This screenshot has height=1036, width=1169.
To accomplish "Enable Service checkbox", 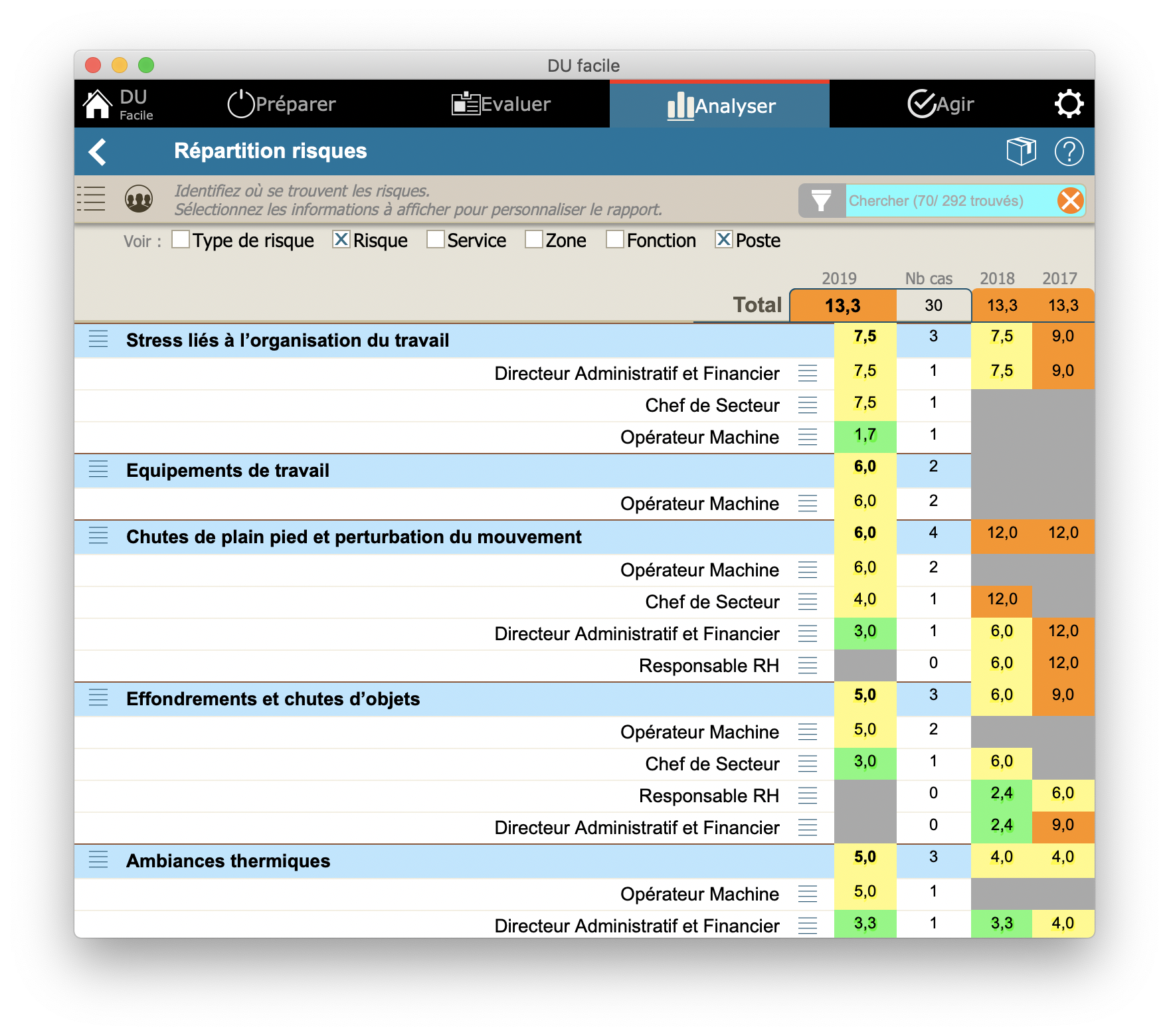I will (435, 239).
